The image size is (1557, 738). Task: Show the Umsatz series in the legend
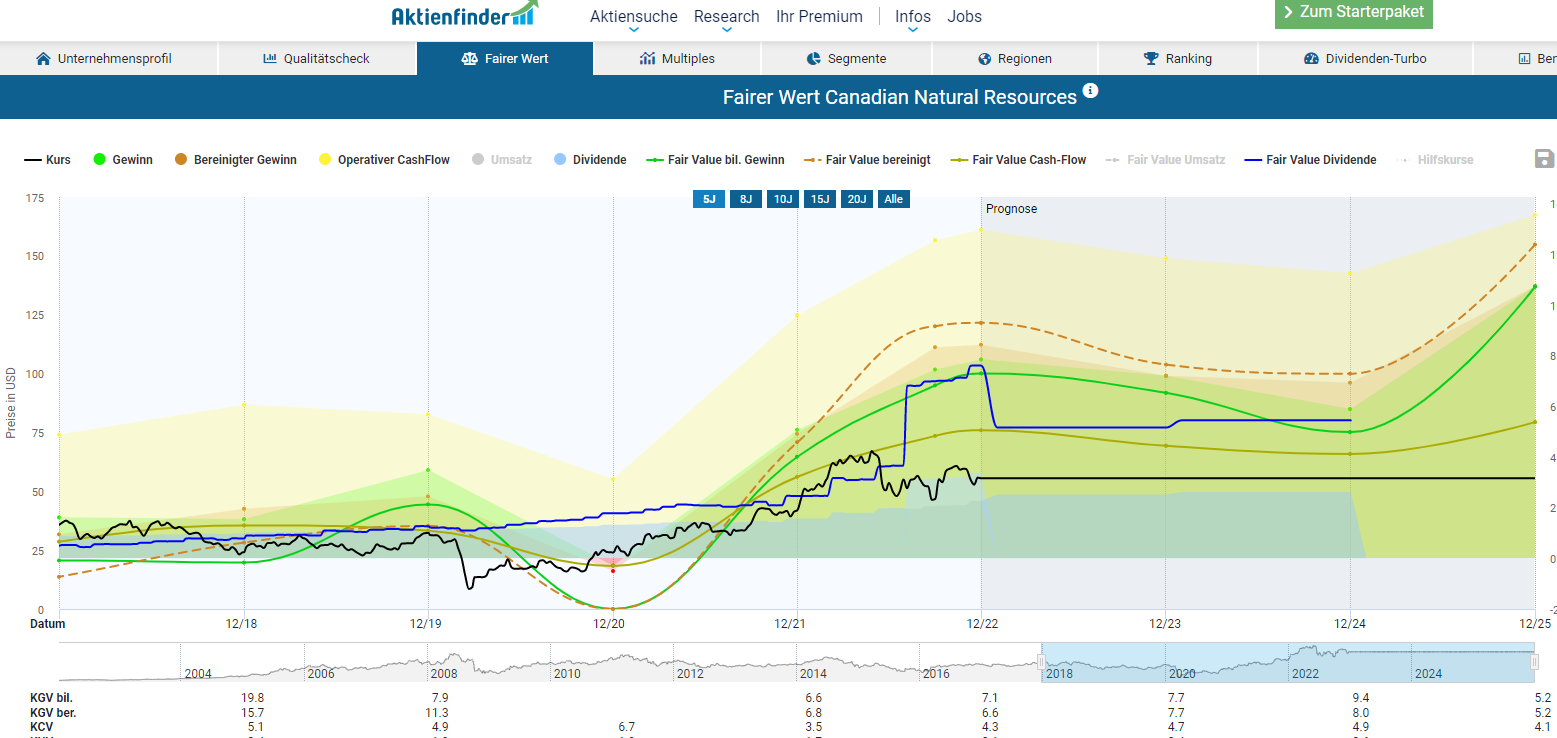502,160
